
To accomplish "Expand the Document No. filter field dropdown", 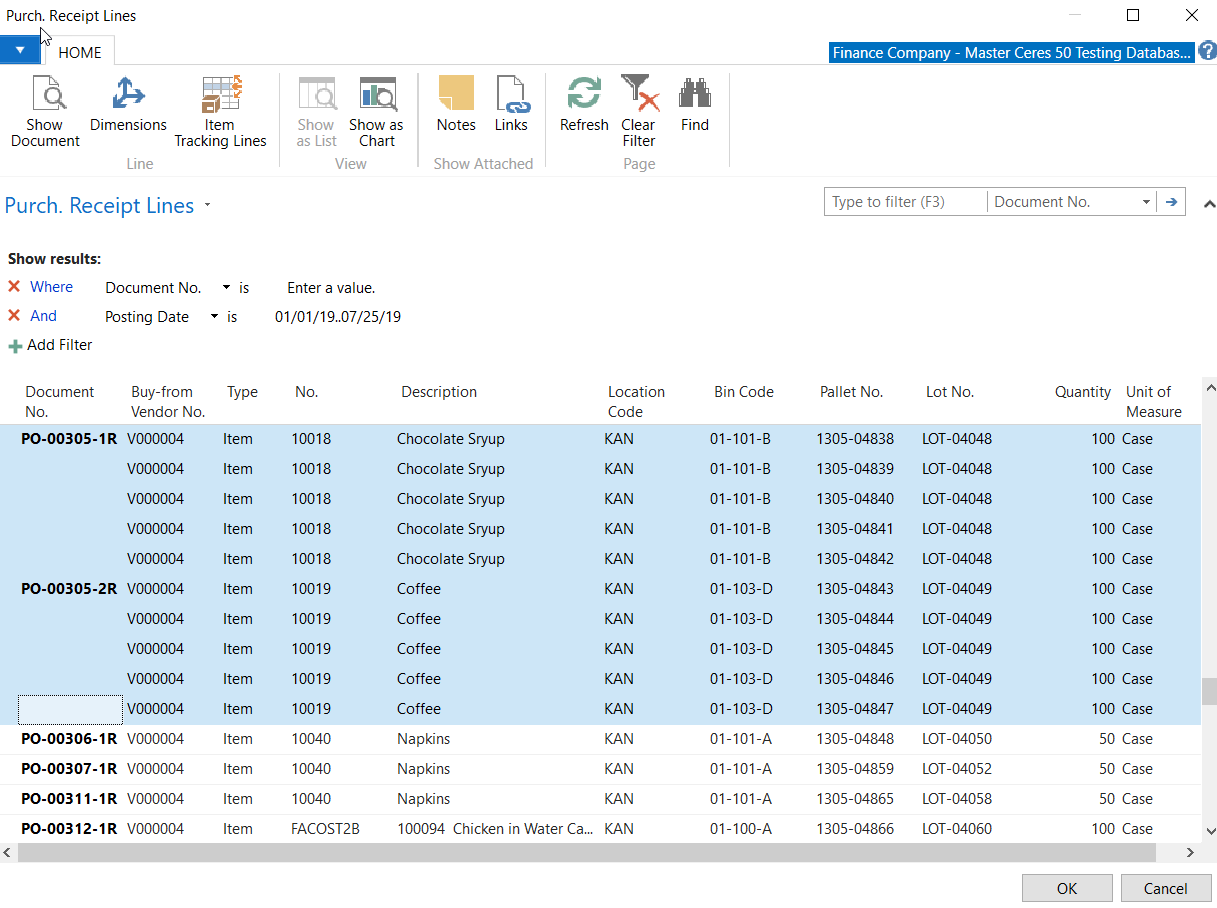I will click(x=226, y=288).
